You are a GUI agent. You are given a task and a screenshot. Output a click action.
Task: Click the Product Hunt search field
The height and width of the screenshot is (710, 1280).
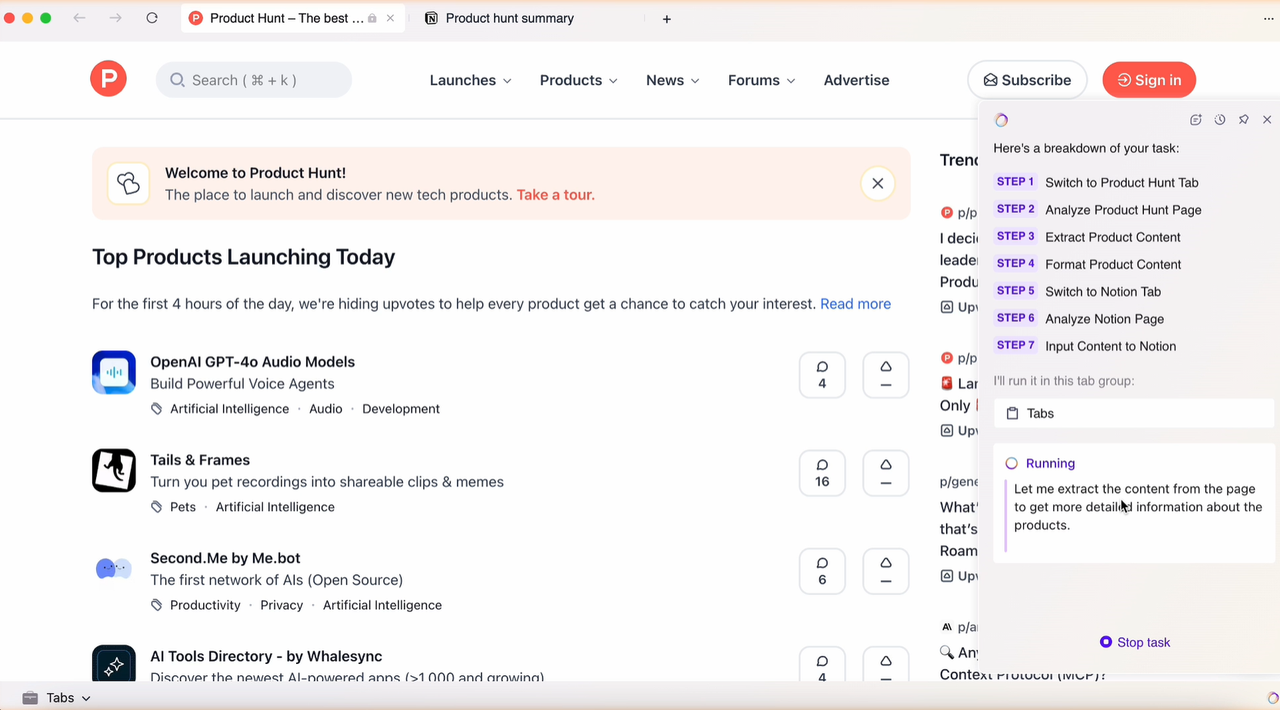[x=254, y=80]
